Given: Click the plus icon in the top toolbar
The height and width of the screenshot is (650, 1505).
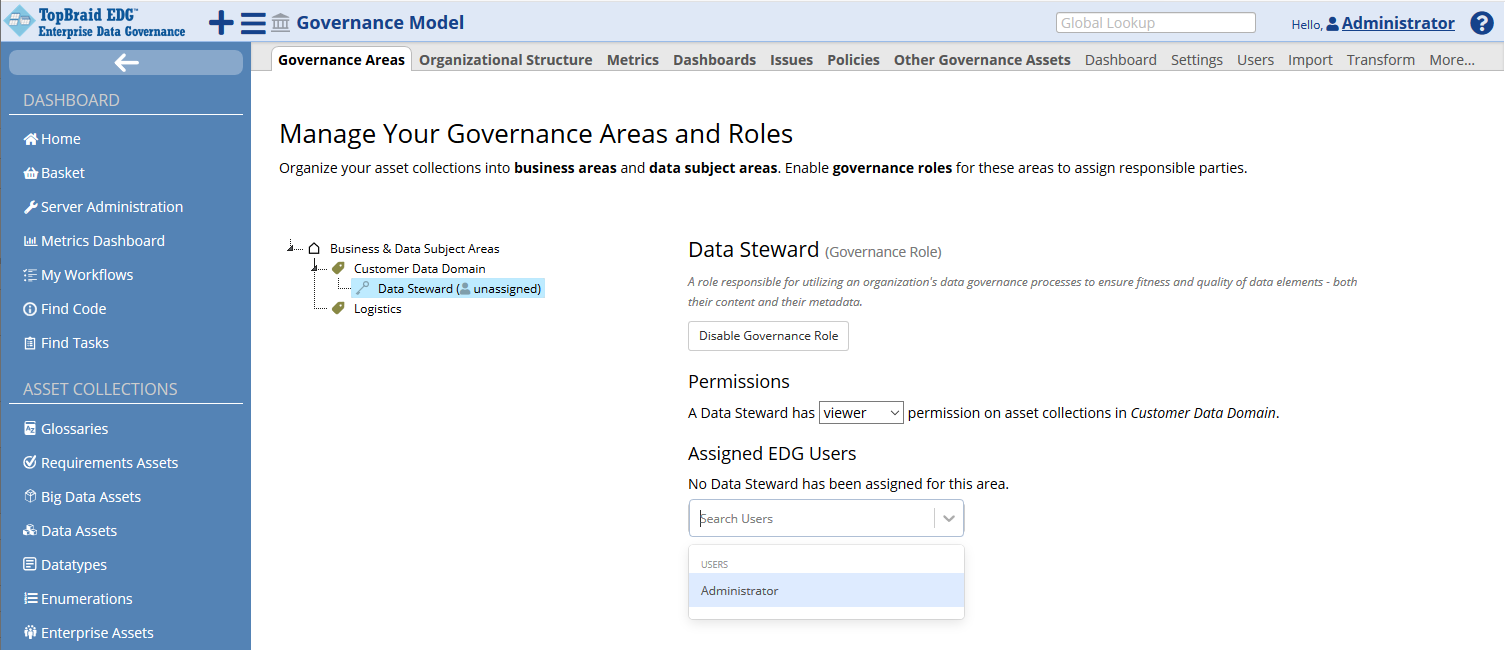Looking at the screenshot, I should click(220, 21).
